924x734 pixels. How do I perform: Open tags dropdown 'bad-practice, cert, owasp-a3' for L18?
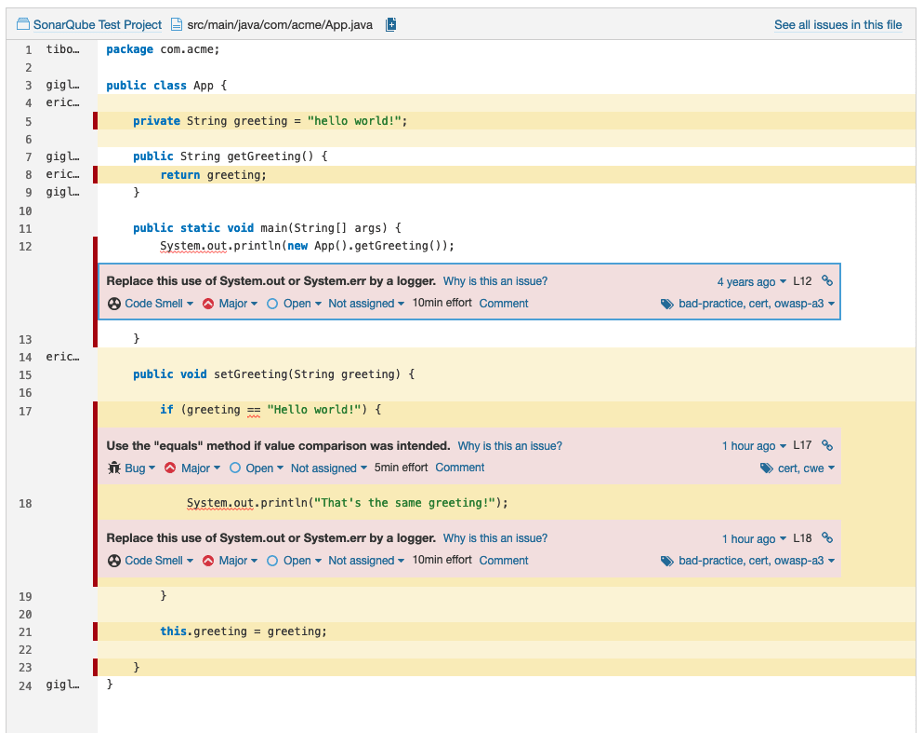(757, 560)
